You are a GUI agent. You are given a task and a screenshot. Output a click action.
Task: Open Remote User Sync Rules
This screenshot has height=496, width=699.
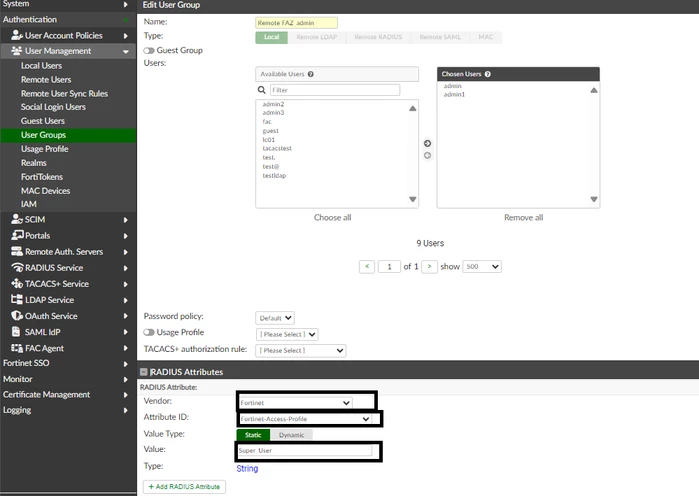coord(64,94)
